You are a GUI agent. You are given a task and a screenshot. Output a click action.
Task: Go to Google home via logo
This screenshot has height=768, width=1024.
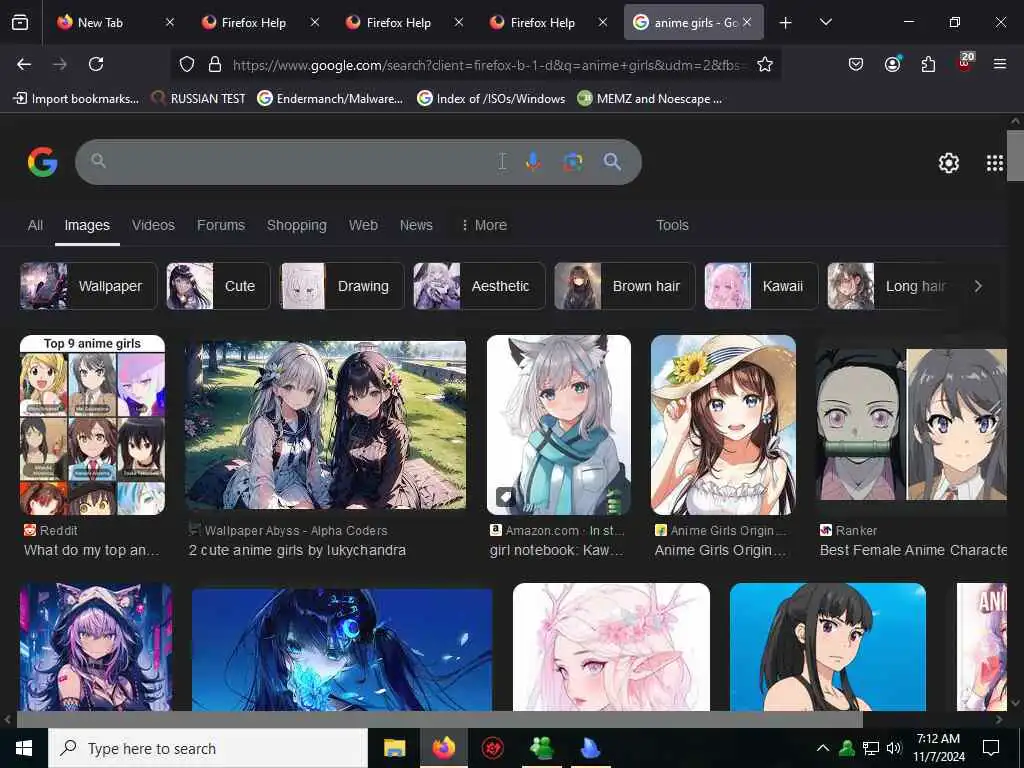[42, 161]
